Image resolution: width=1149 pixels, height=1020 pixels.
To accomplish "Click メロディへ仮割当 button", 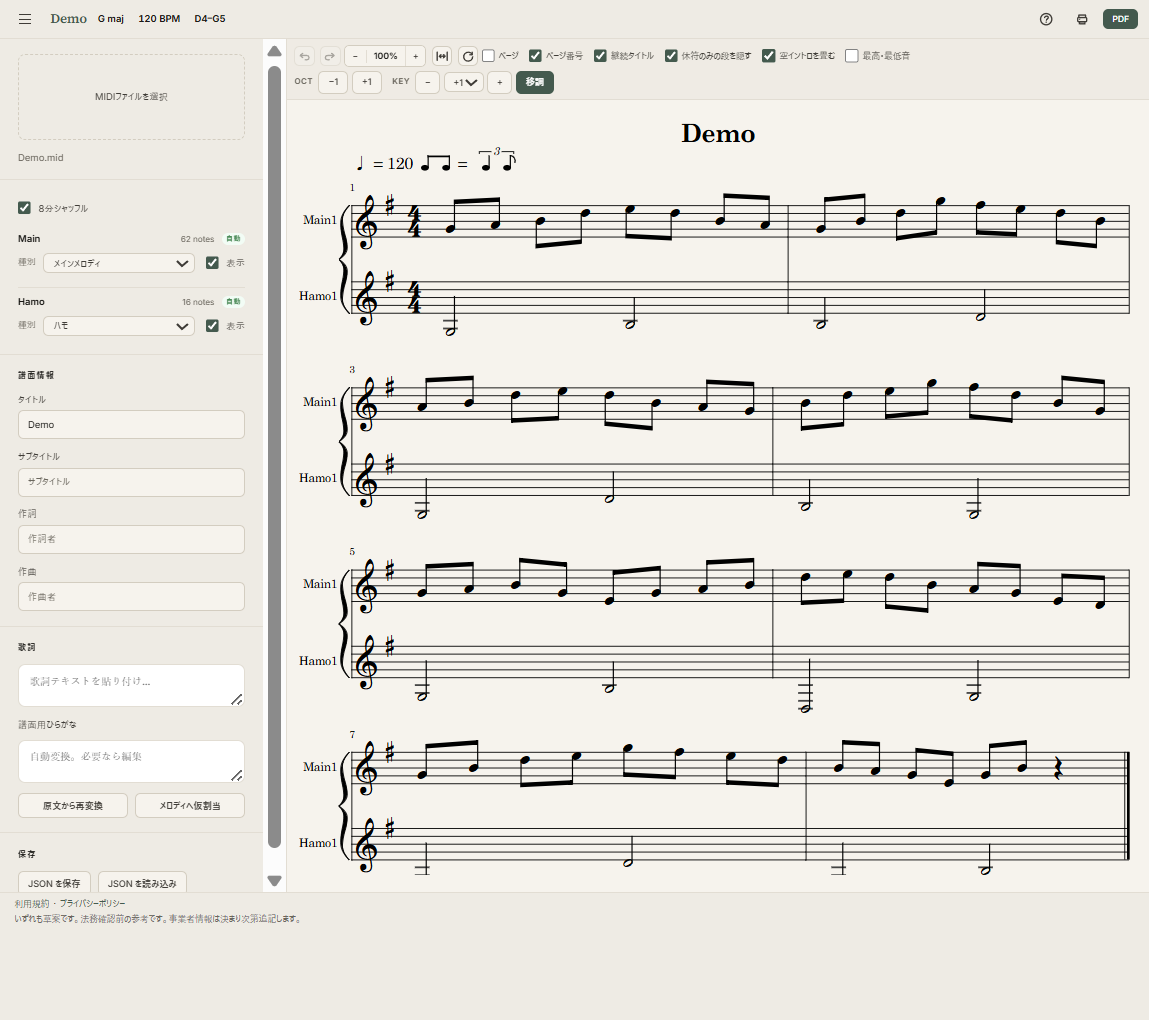I will click(190, 806).
